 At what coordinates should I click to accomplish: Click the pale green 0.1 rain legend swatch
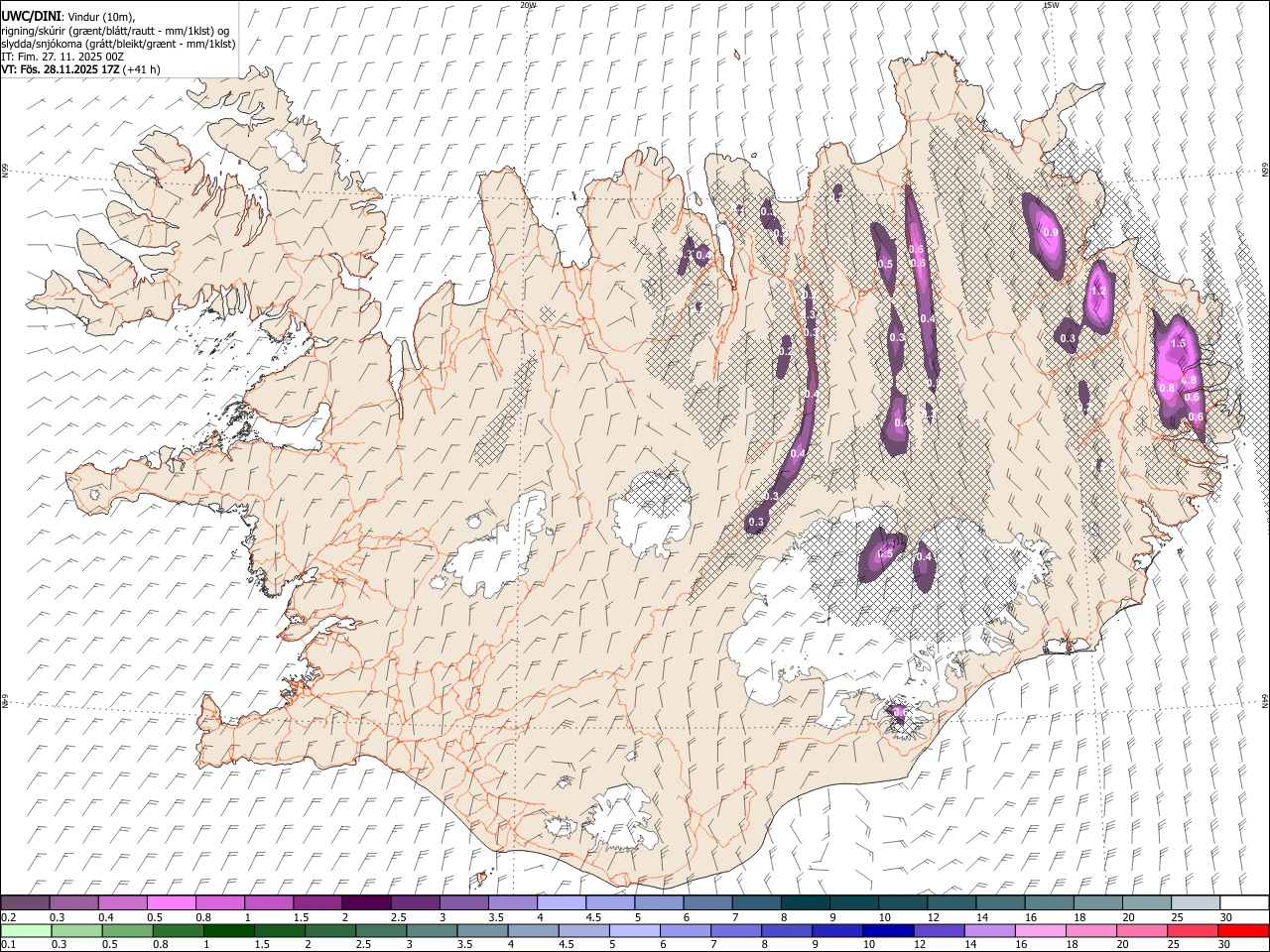26,931
